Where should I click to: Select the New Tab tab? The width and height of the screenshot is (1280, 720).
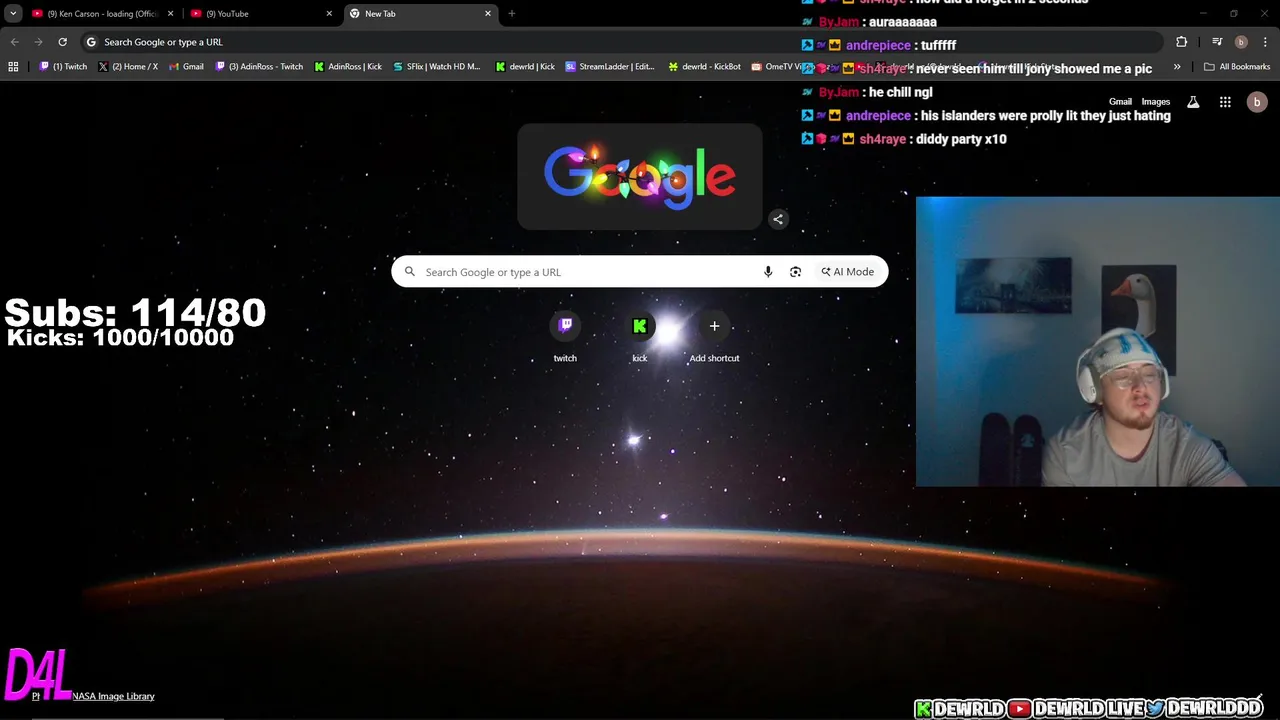420,14
